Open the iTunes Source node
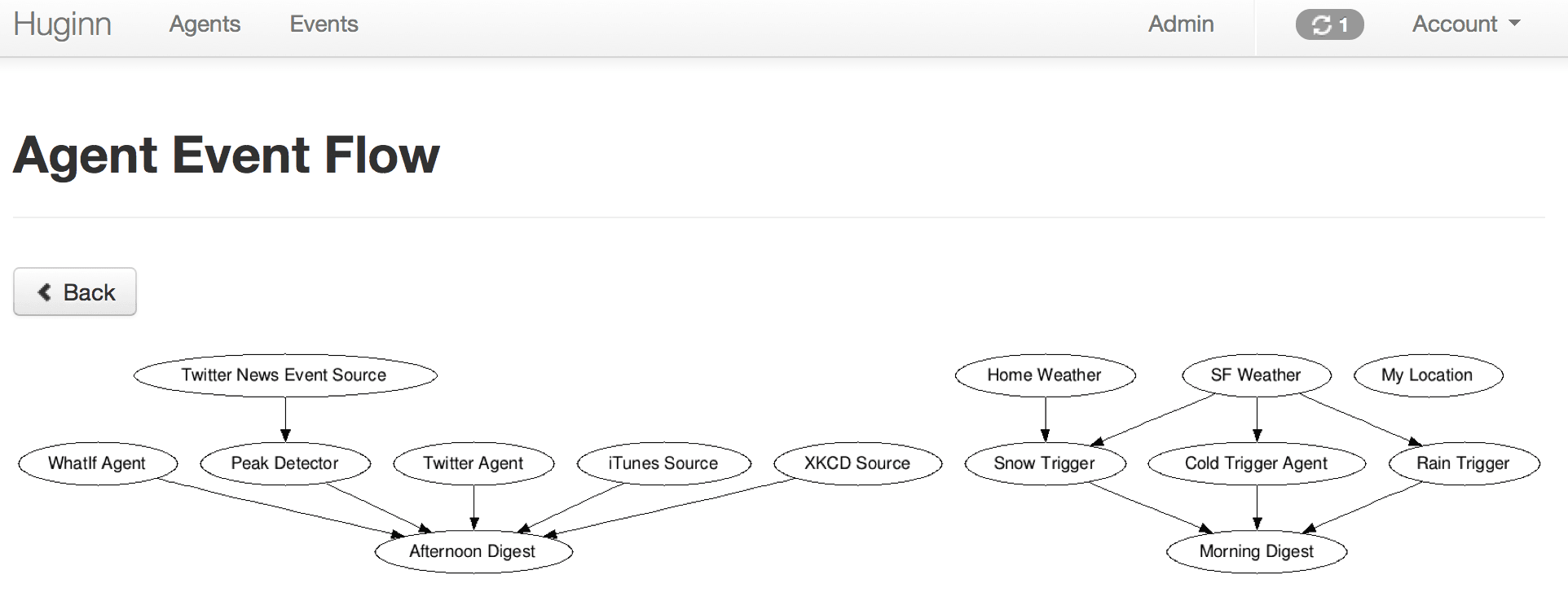This screenshot has height=614, width=1568. point(663,463)
